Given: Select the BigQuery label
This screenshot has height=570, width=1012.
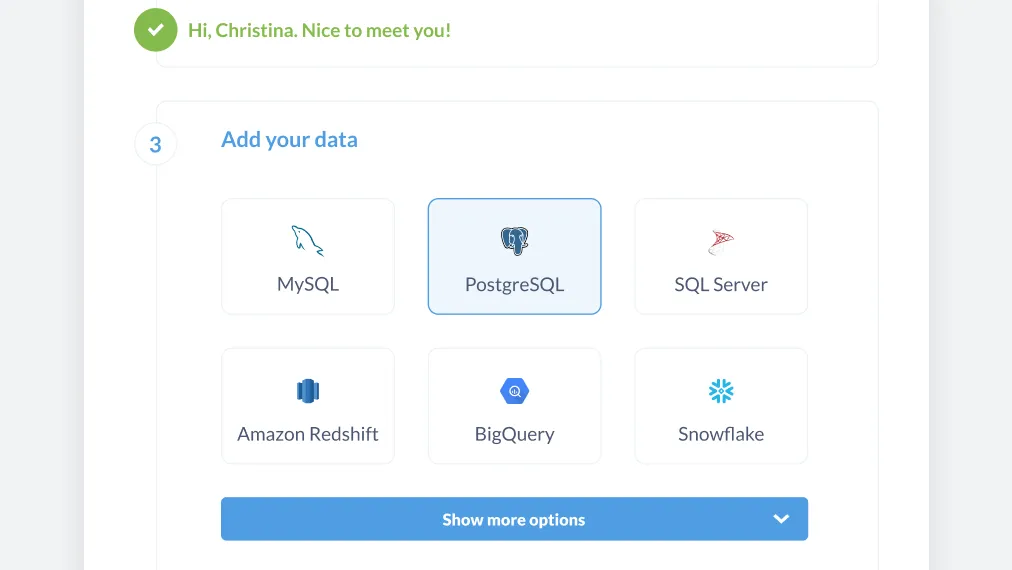Looking at the screenshot, I should coord(514,434).
